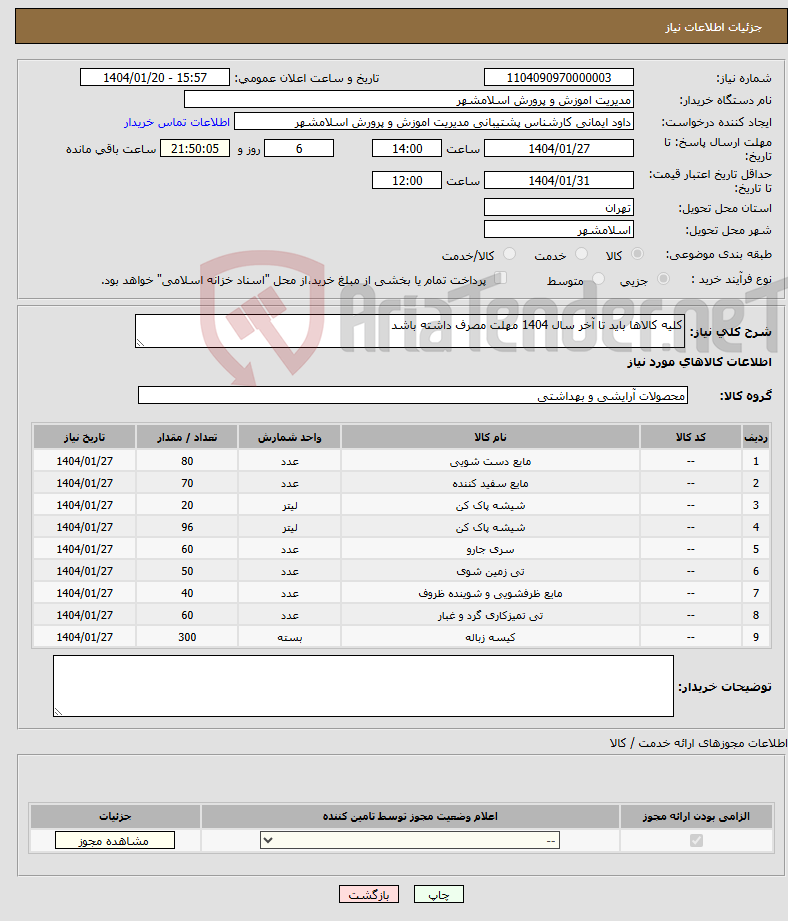
Task: Click the item name مایع دست شویی
Action: (490, 462)
